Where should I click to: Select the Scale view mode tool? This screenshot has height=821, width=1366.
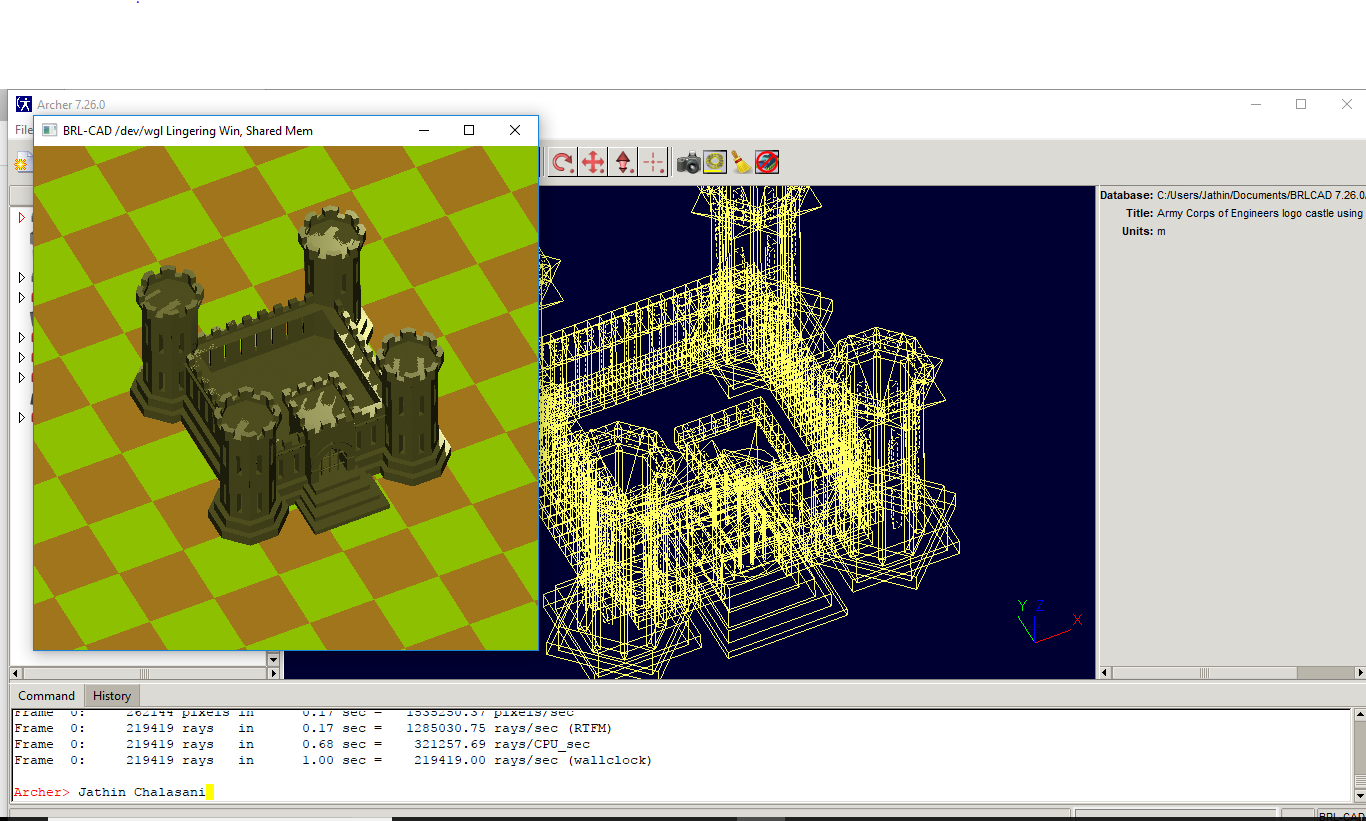pos(623,162)
